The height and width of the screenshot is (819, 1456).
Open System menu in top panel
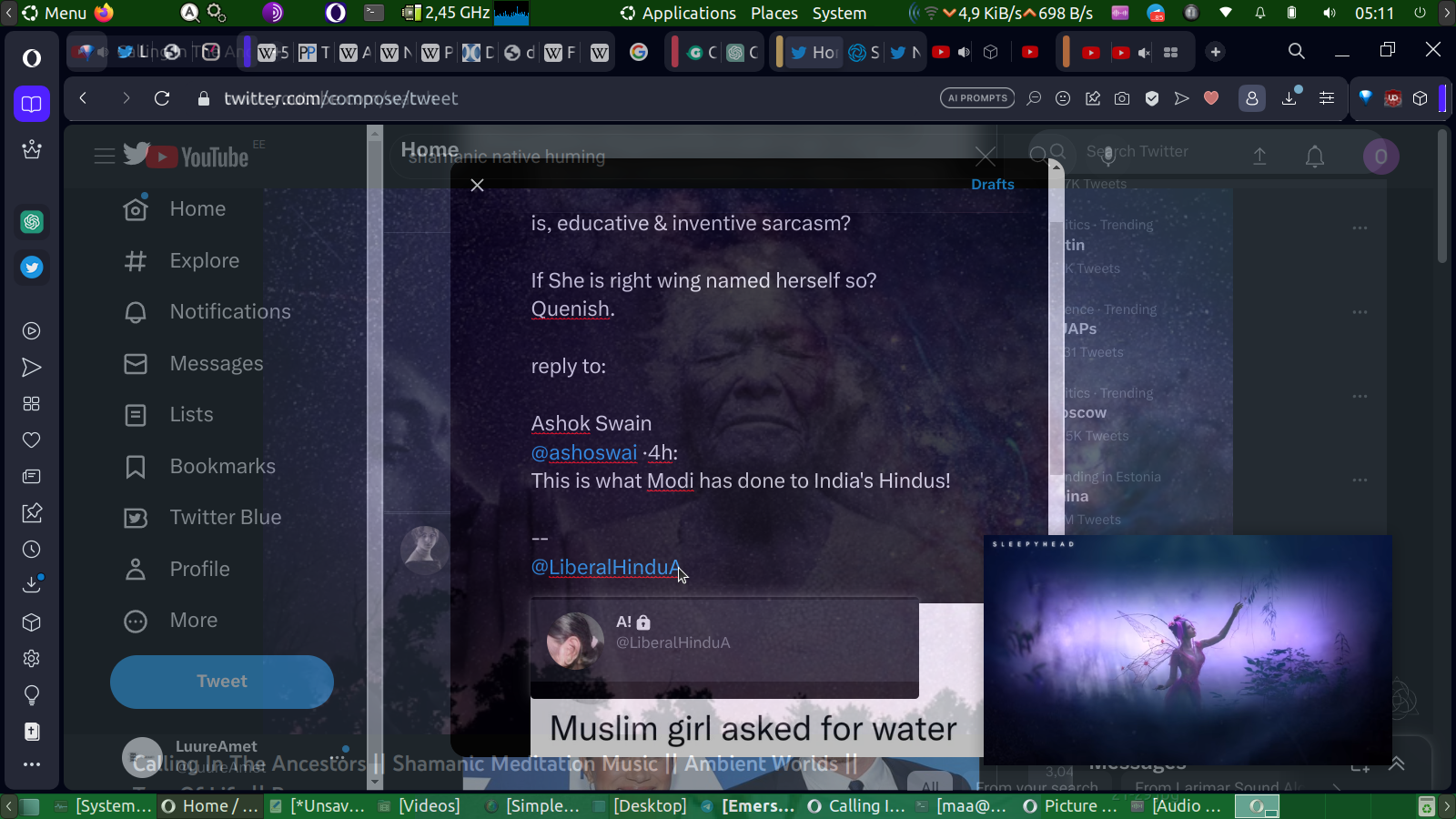(839, 13)
